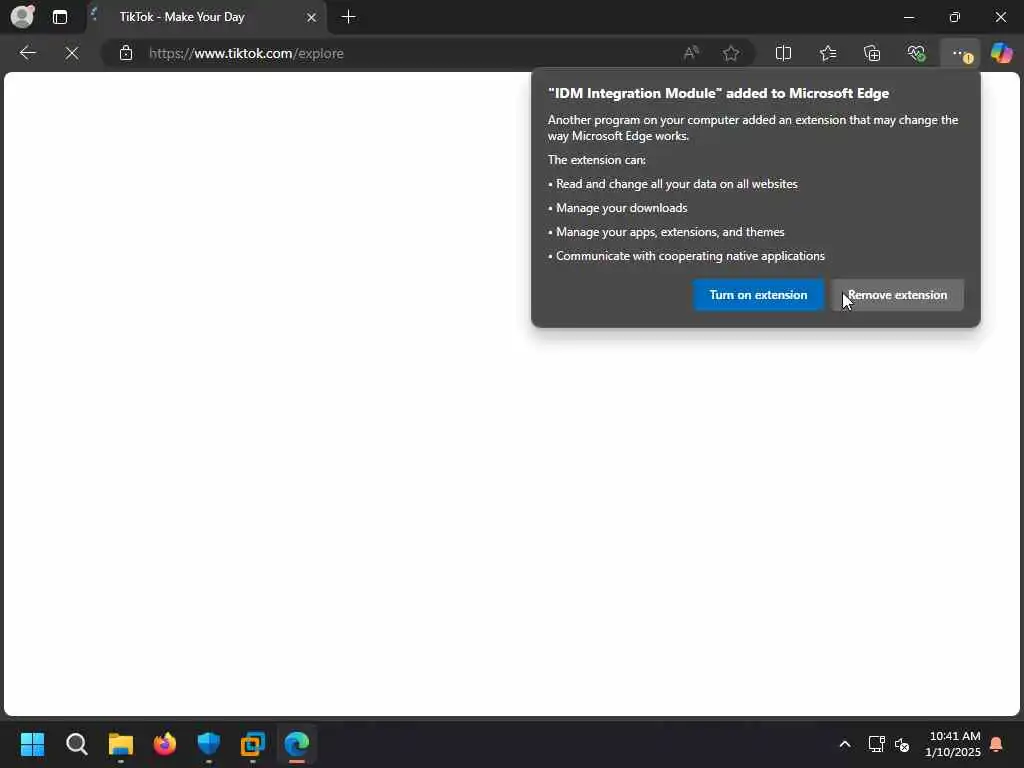1024x768 pixels.
Task: Open clock and date 10:41 AM
Action: tap(953, 744)
